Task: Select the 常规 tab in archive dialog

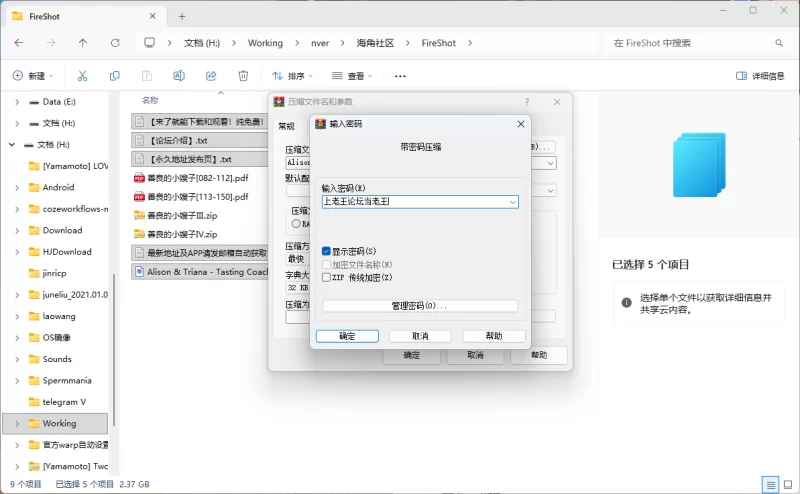Action: tap(286, 126)
